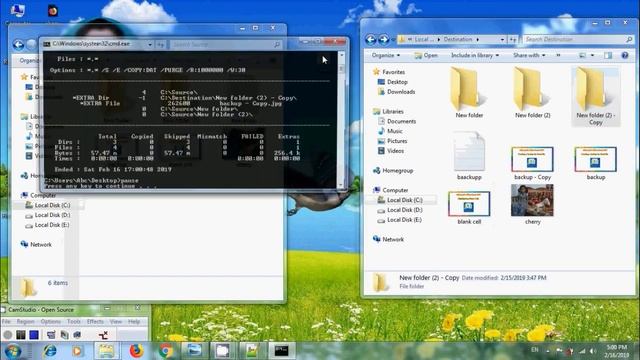Select Network in Destination window
This screenshot has height=360, width=640.
pos(389,239)
